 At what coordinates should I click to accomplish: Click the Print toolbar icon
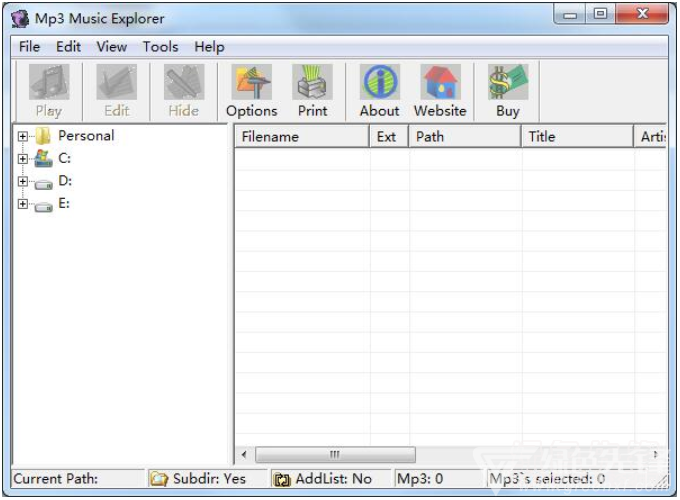click(312, 82)
